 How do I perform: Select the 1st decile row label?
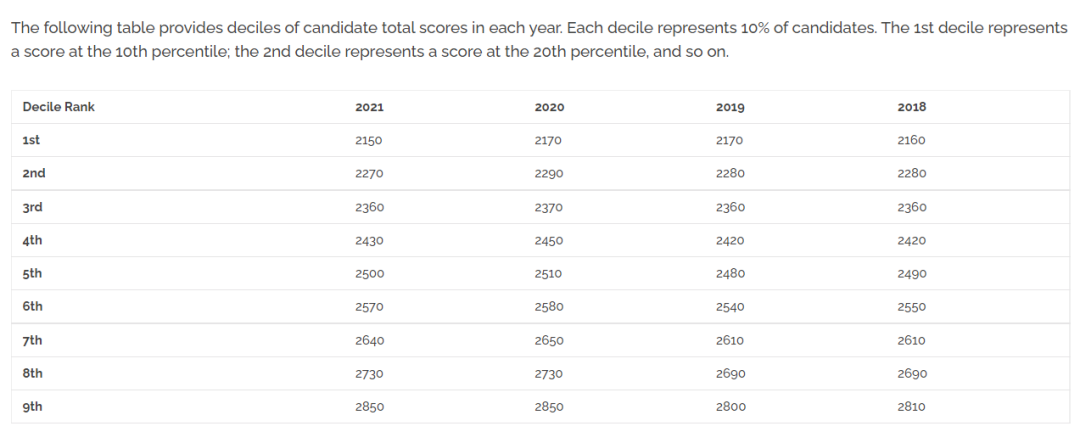(31, 140)
